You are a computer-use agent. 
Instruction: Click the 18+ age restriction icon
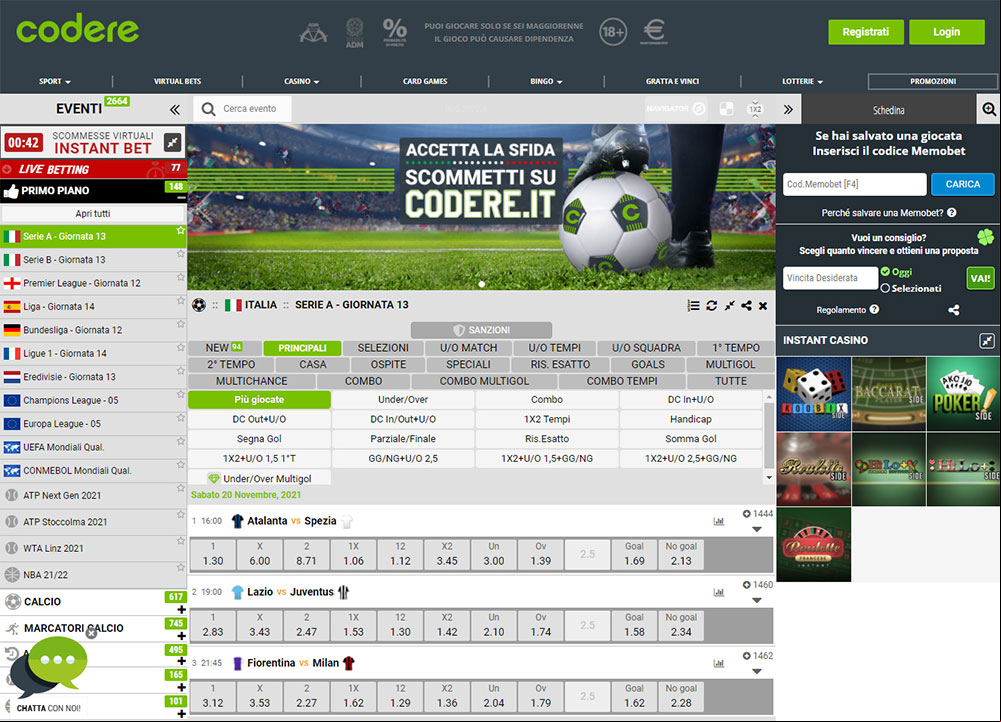[613, 32]
